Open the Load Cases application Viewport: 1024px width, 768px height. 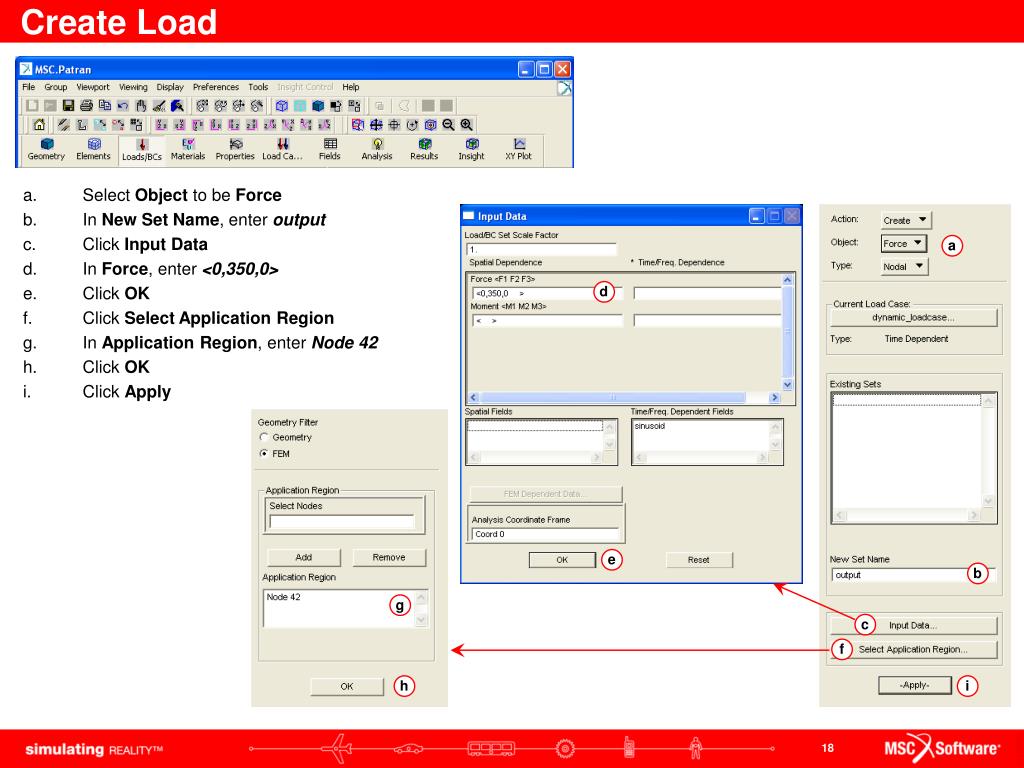coord(282,150)
